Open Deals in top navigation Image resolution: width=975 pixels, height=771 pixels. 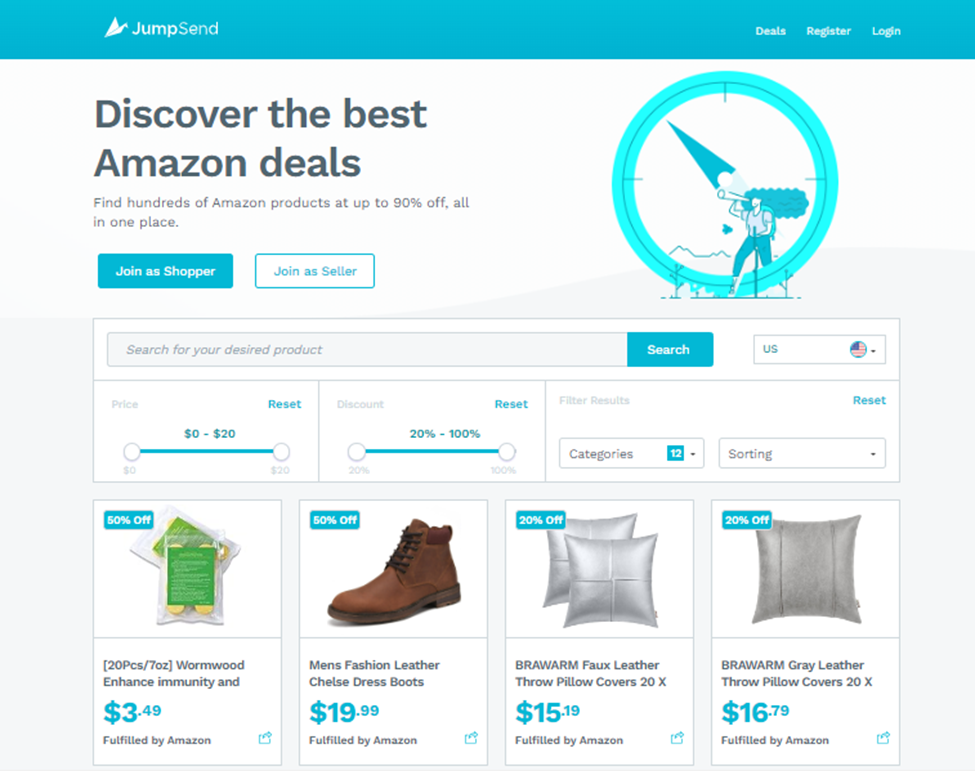(770, 31)
